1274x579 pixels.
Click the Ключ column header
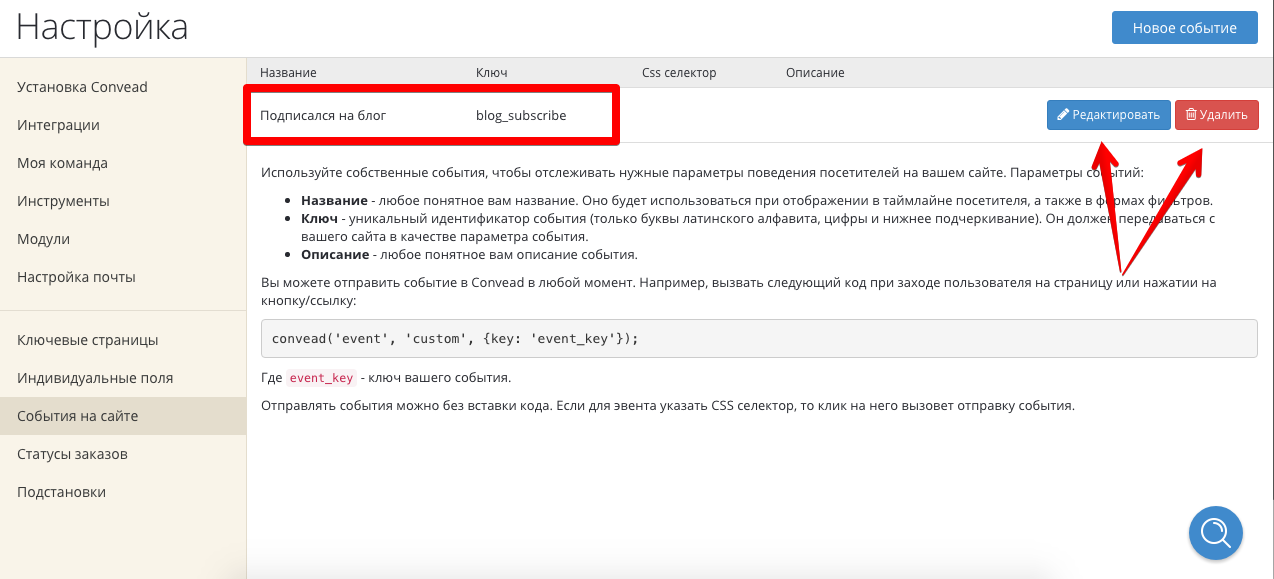(x=492, y=73)
